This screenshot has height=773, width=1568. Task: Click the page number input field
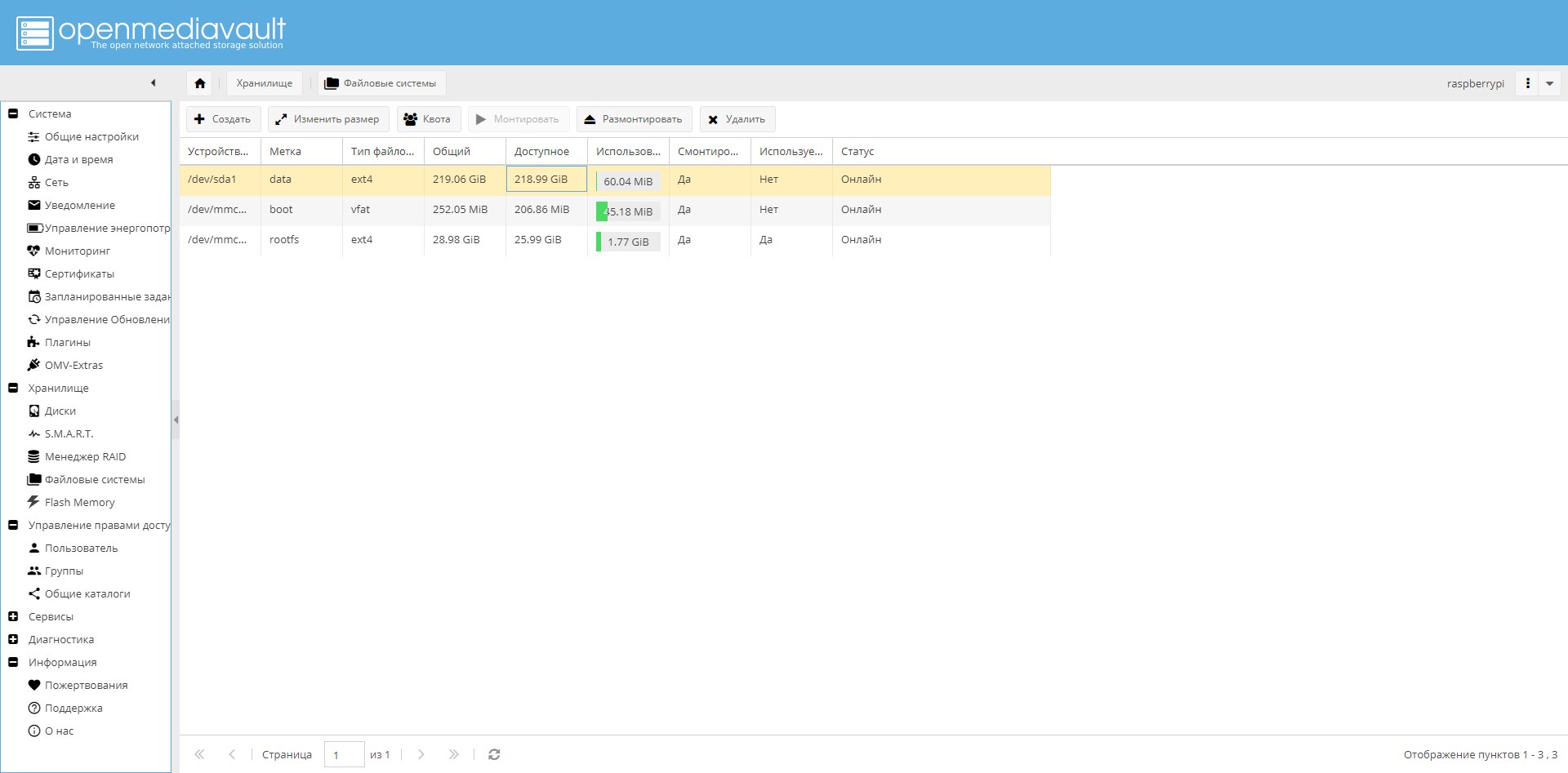344,754
